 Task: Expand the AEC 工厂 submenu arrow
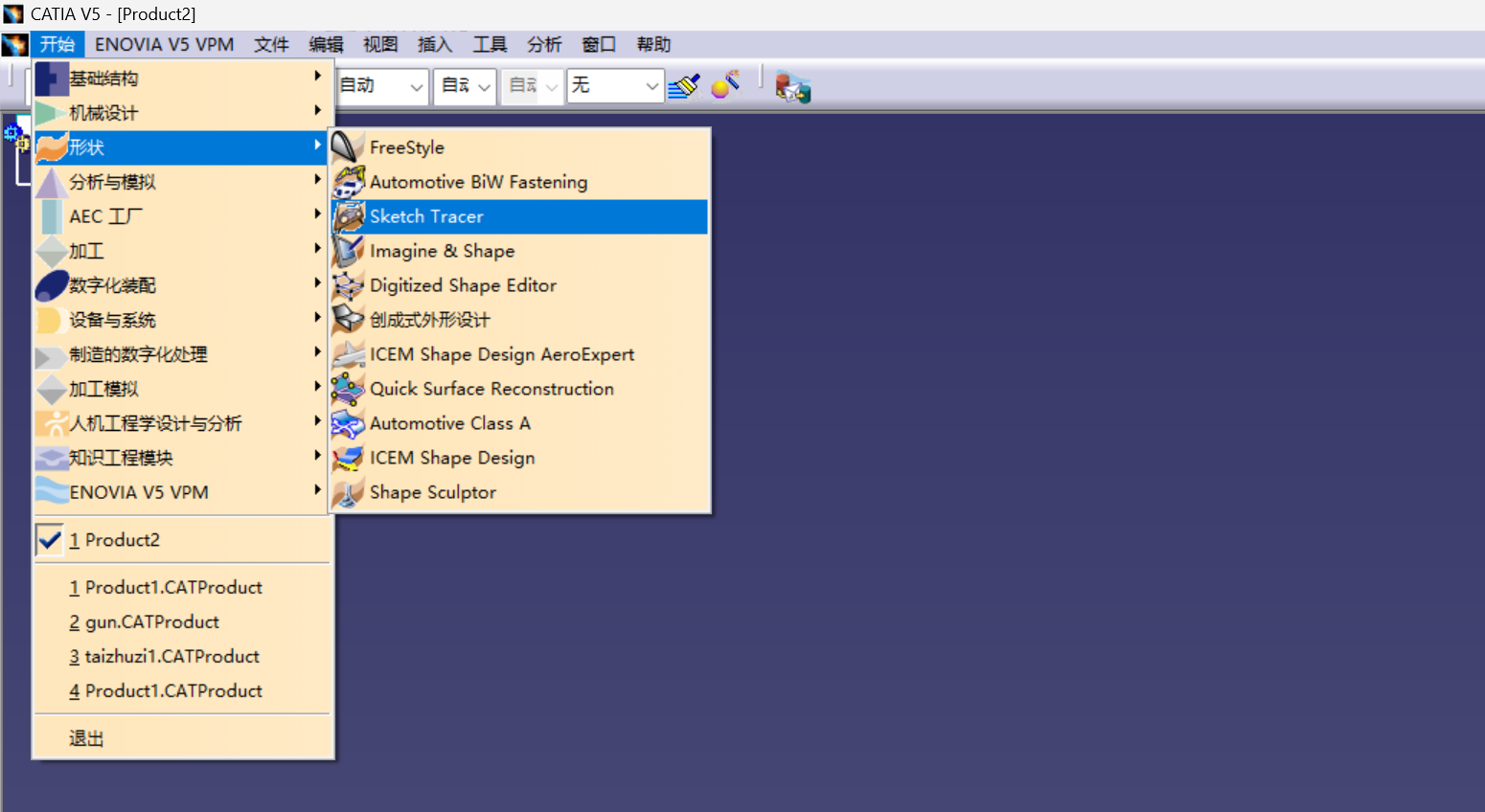tap(317, 214)
